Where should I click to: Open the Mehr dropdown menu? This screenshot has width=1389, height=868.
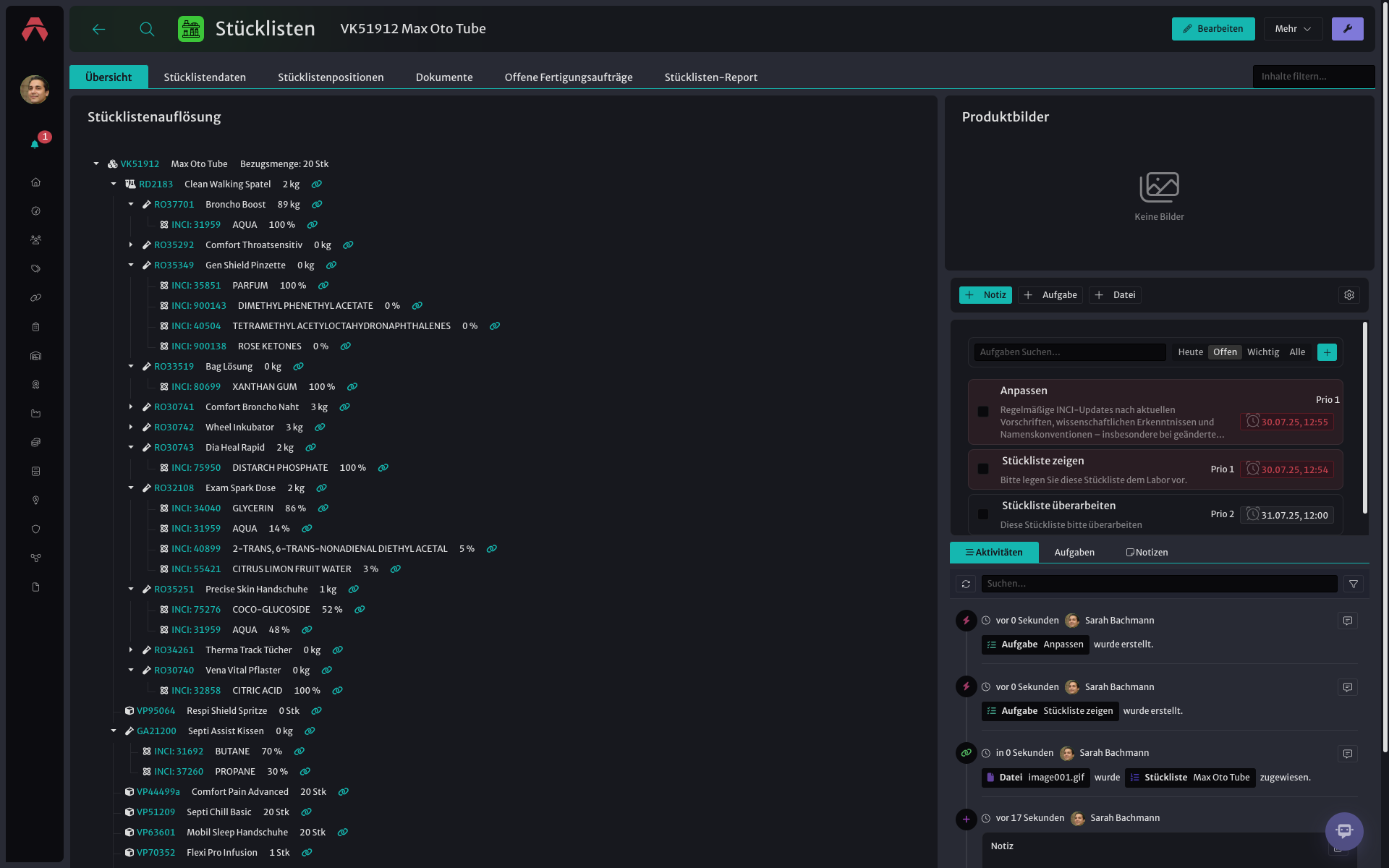tap(1293, 29)
